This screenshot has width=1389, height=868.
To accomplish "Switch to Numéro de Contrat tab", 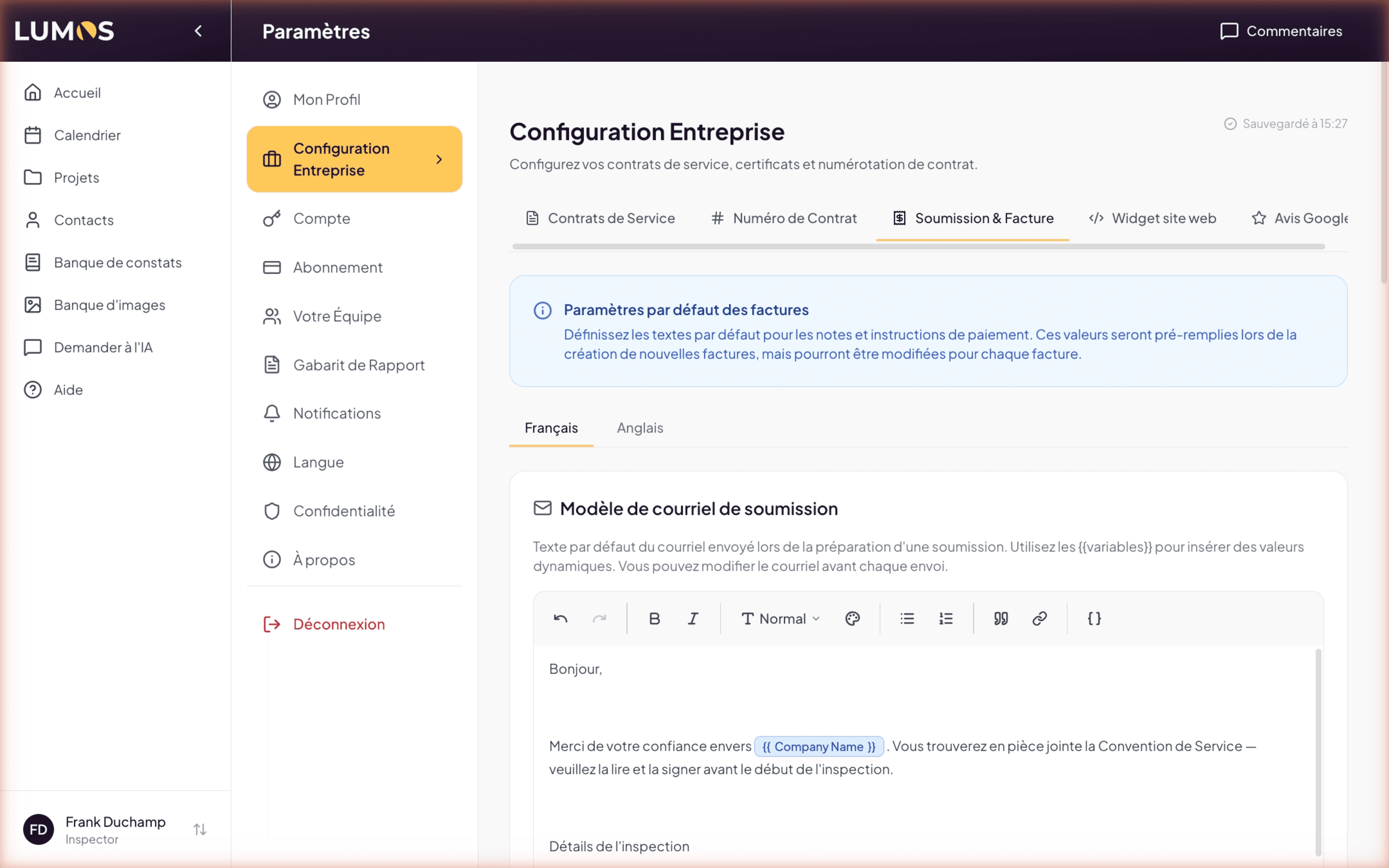I will point(783,218).
